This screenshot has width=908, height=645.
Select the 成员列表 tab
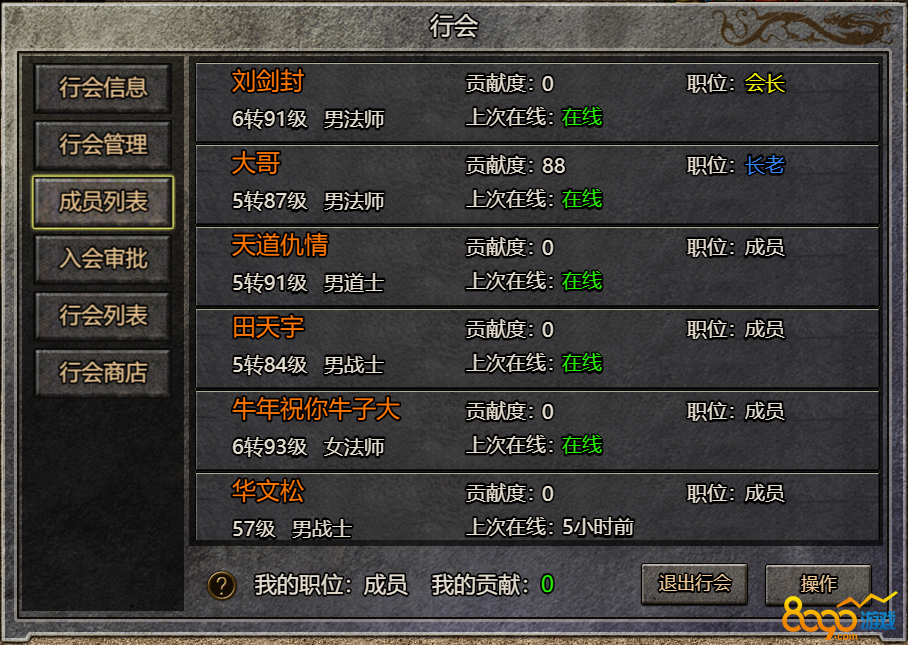(x=103, y=202)
